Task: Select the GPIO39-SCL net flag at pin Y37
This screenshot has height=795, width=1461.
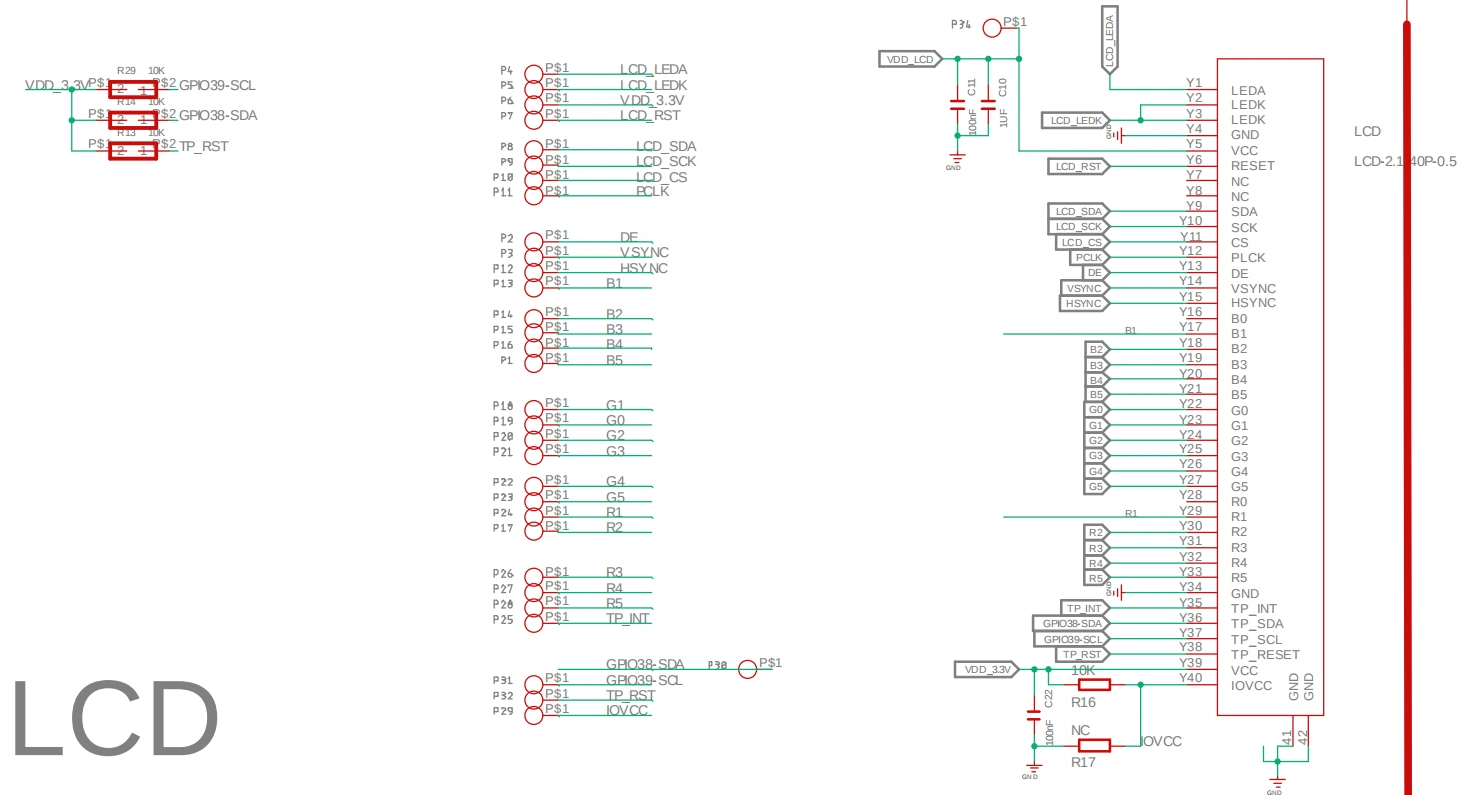Action: (x=1072, y=640)
